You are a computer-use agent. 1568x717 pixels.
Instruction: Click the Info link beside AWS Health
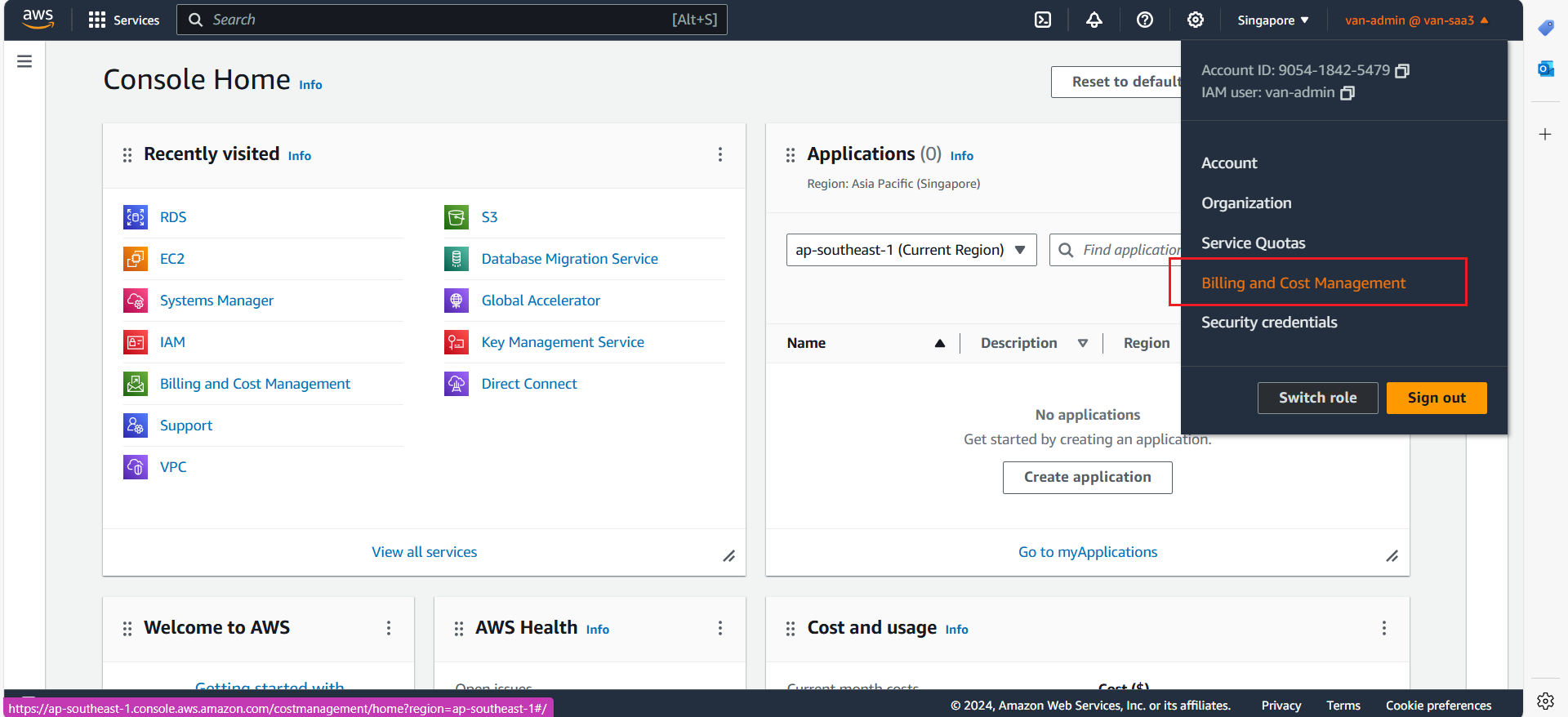click(598, 630)
